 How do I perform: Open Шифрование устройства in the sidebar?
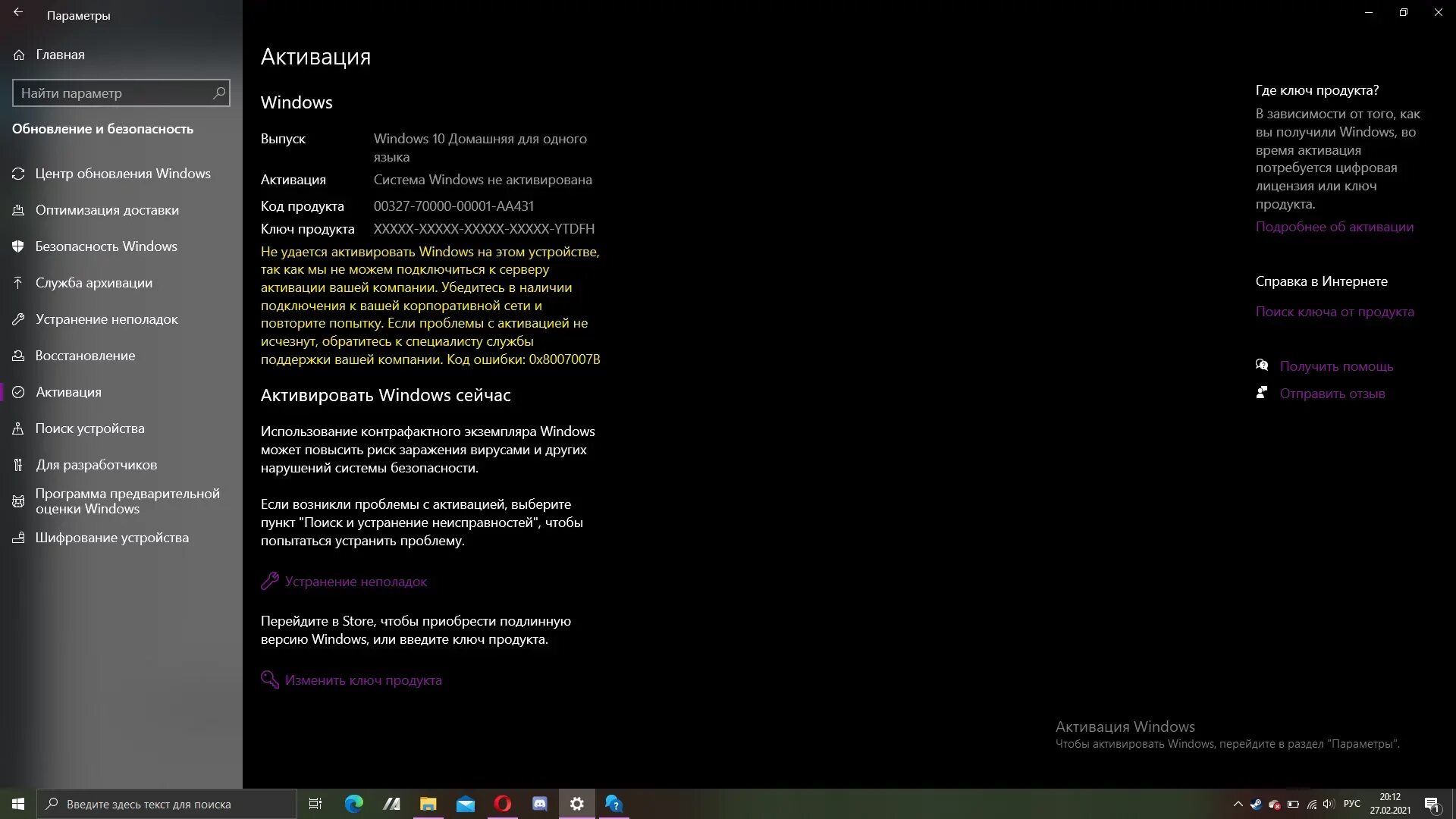tap(111, 538)
